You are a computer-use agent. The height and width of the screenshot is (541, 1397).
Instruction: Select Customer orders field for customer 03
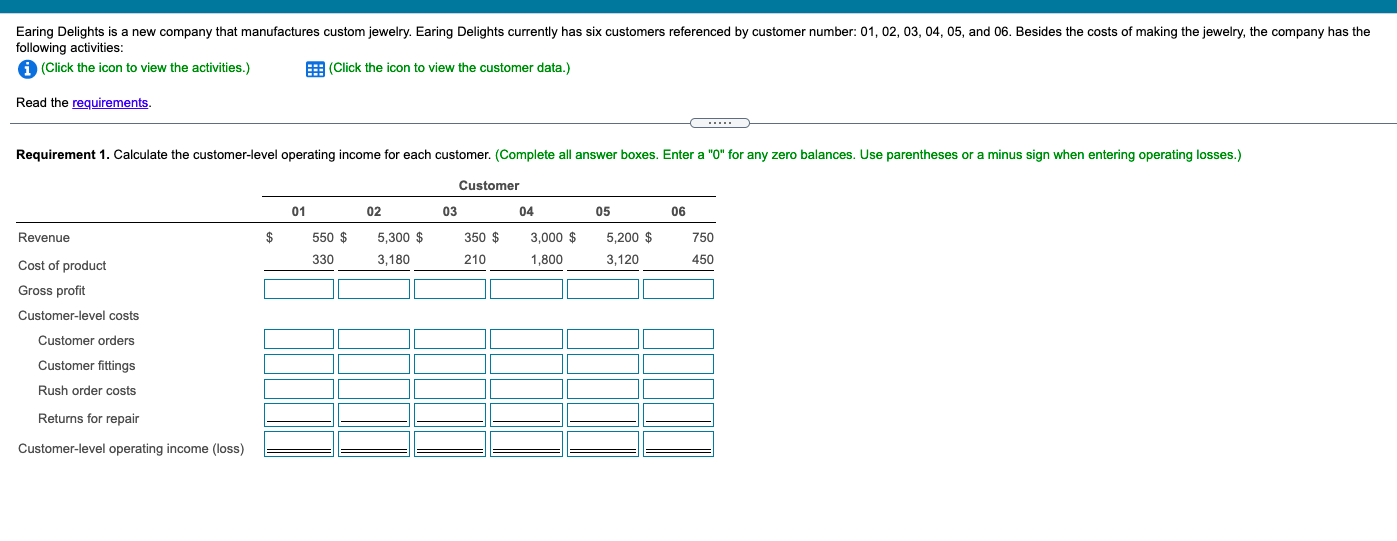coord(450,339)
